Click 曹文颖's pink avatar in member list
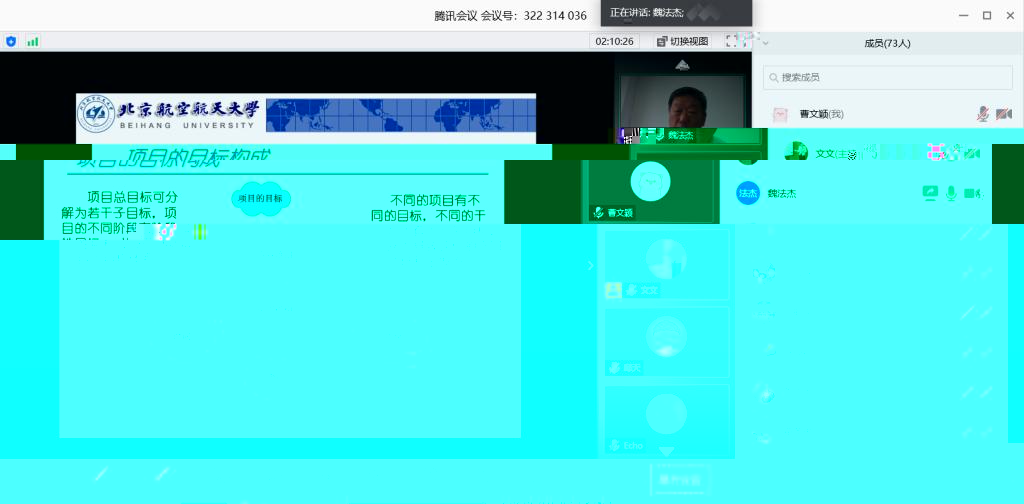Screen dimensions: 1024x504 tap(781, 115)
